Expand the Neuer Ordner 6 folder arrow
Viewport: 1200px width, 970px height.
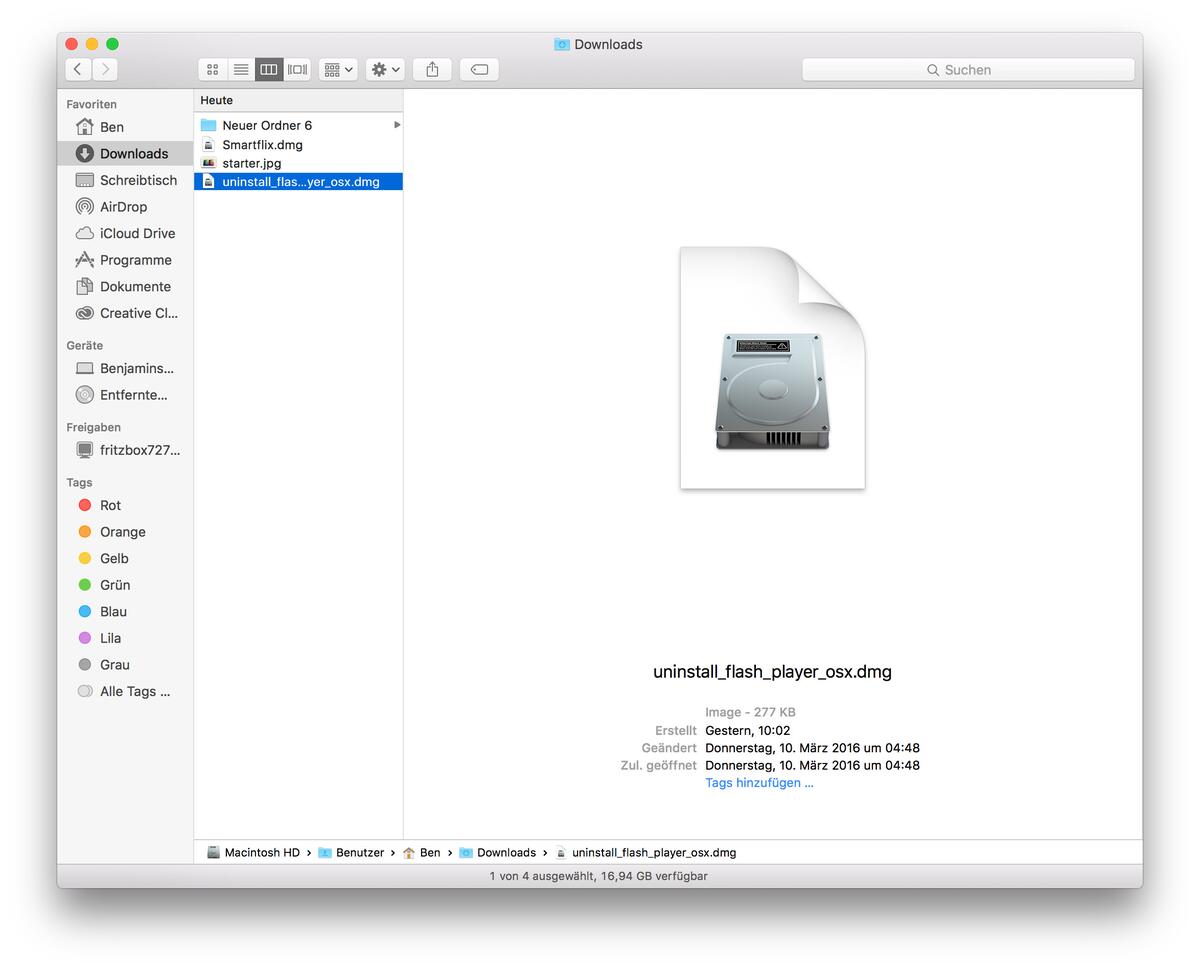[397, 125]
